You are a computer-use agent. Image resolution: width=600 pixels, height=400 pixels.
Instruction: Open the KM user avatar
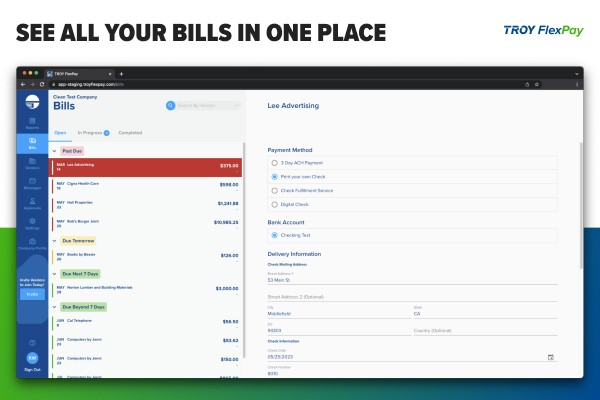tap(32, 358)
